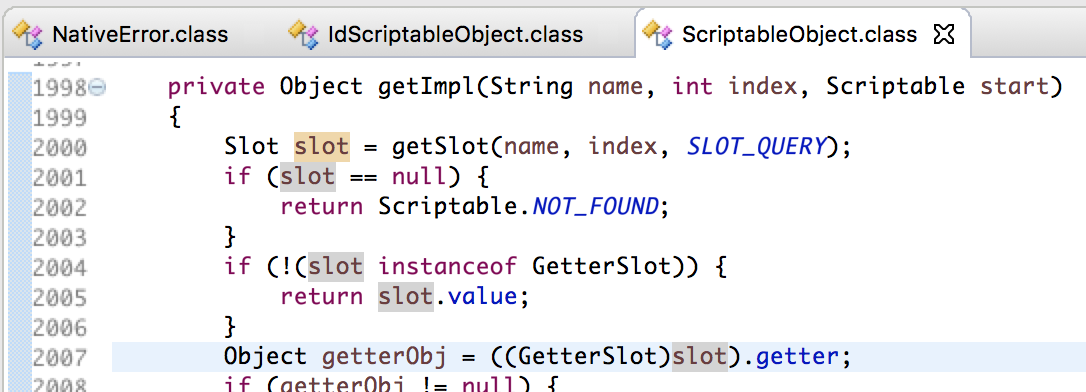Click the 'Object' type on line 2007
Viewport: 1086px width, 392px height.
point(266,357)
